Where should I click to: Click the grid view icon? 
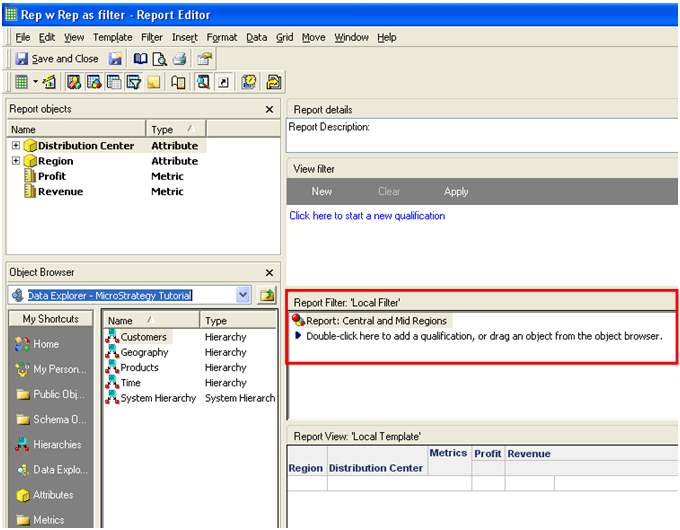pos(21,82)
